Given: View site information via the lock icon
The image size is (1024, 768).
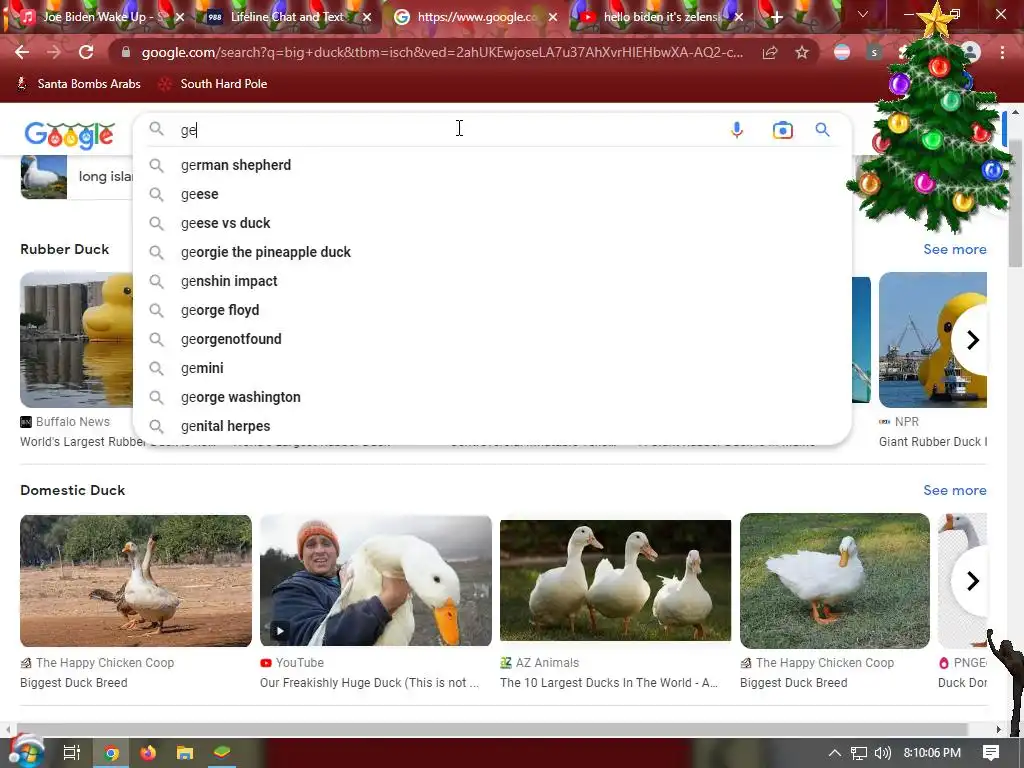Looking at the screenshot, I should tap(126, 52).
